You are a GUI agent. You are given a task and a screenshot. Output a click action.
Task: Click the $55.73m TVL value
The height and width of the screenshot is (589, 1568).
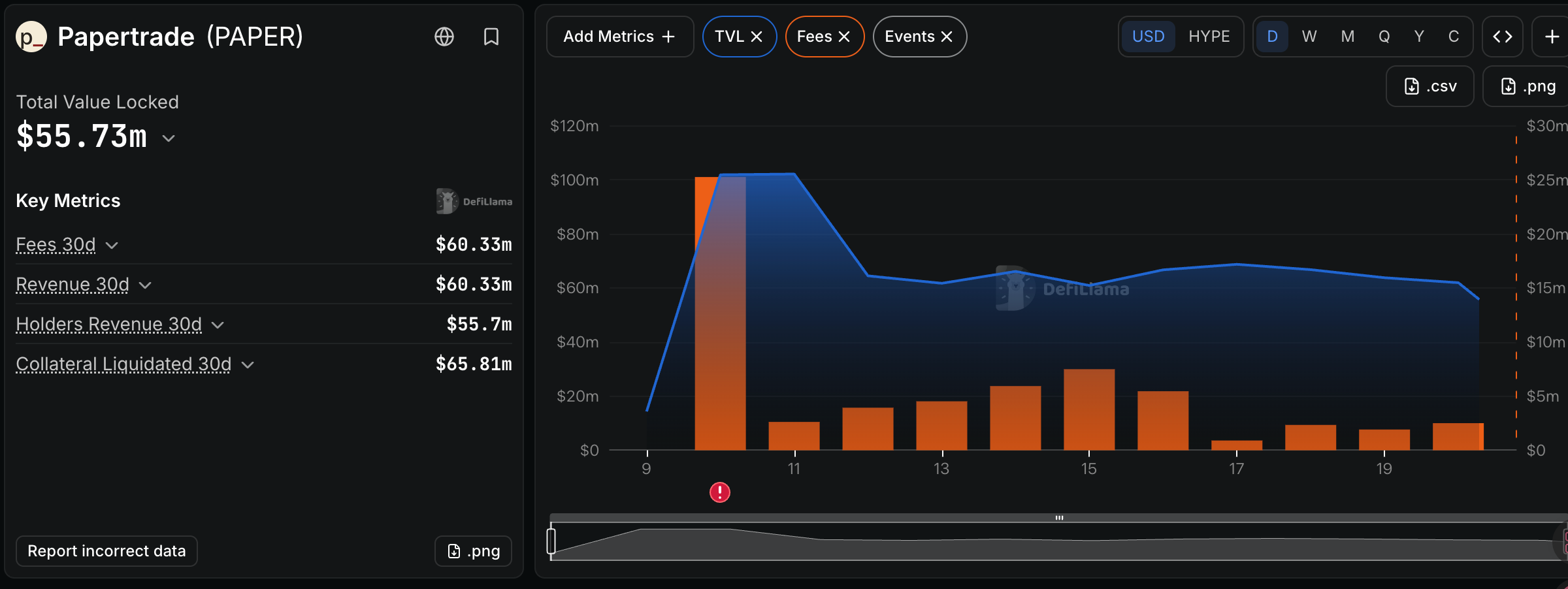(x=82, y=136)
